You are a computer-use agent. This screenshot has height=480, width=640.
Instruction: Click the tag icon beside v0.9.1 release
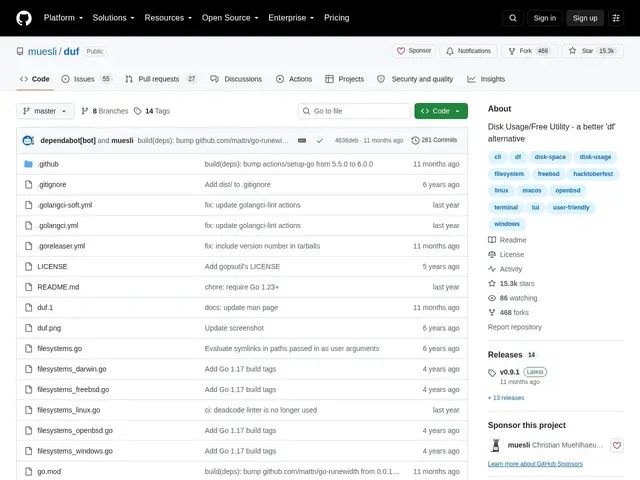(492, 373)
